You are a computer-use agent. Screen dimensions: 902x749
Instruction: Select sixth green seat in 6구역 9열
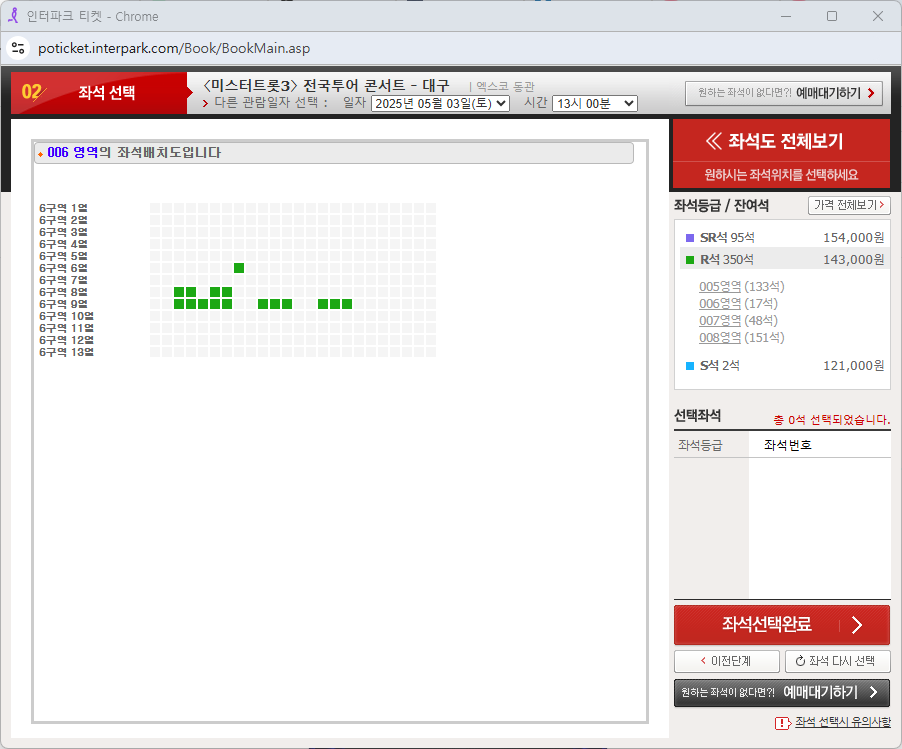(x=263, y=304)
